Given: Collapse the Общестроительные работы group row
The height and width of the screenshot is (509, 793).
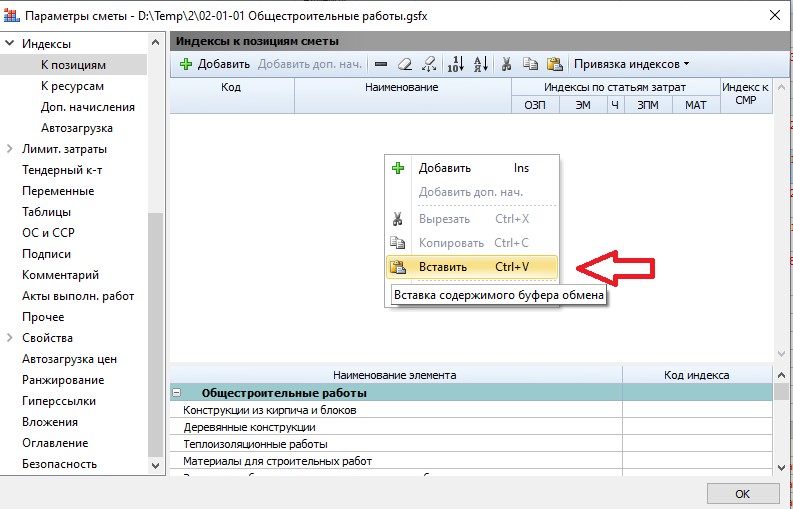Looking at the screenshot, I should [x=177, y=393].
